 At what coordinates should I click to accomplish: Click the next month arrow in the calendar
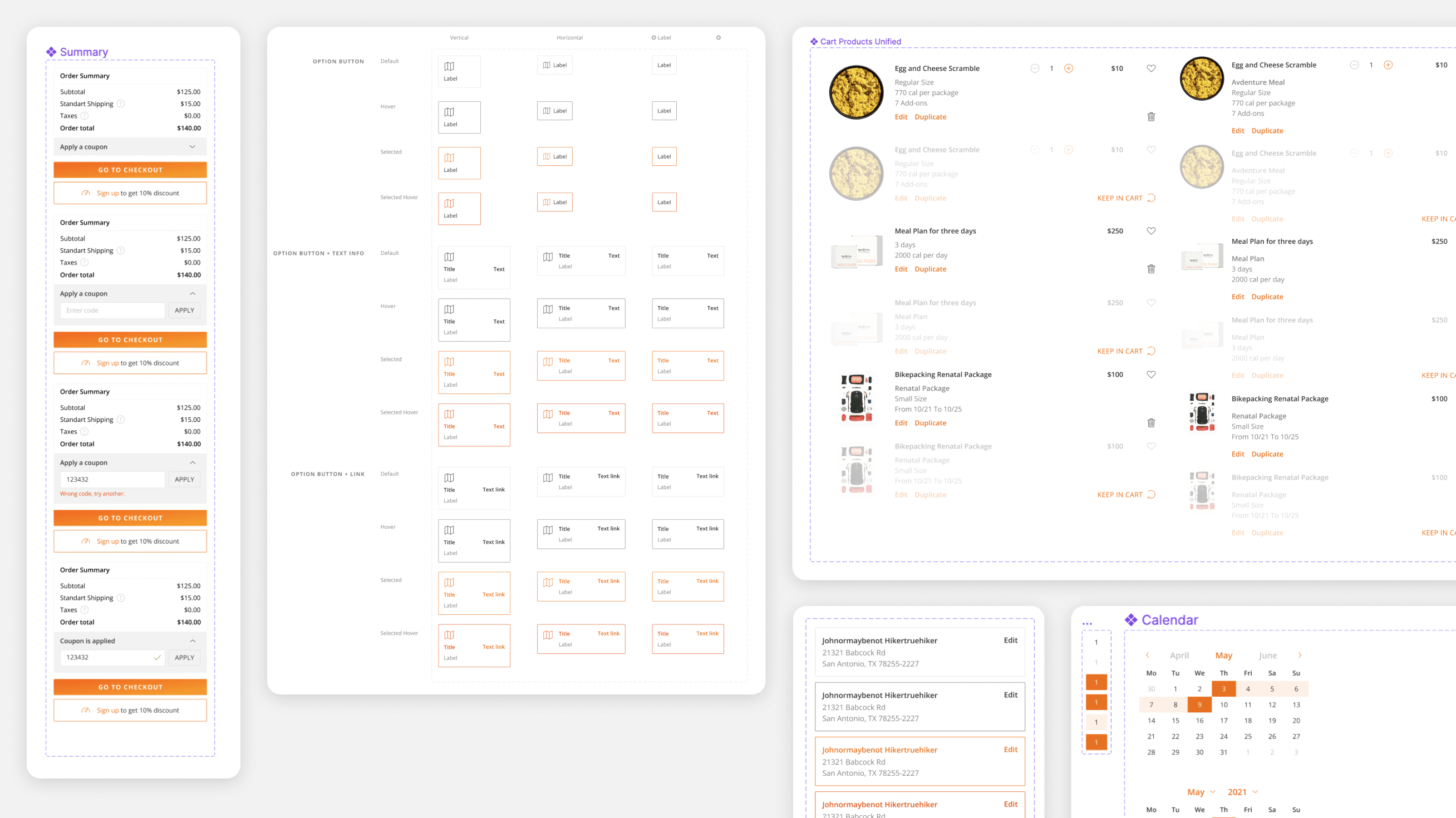point(1300,656)
